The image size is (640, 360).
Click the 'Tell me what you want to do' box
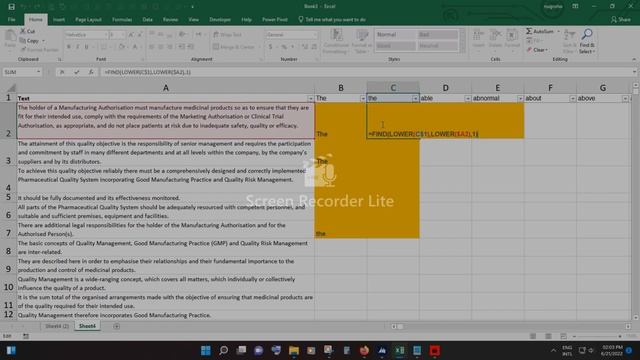pos(332,20)
